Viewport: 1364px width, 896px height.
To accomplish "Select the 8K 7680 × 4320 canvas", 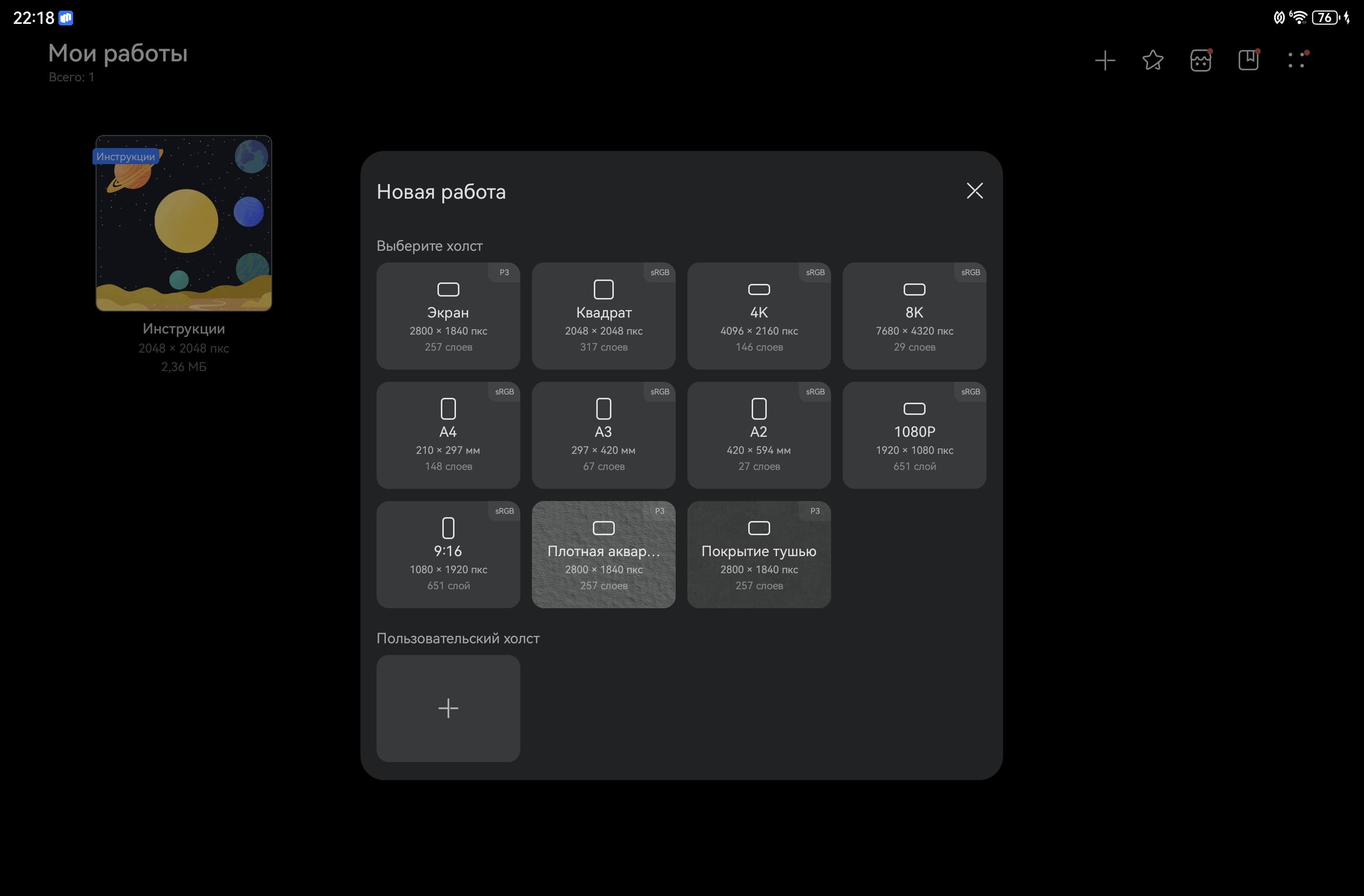I will (914, 316).
